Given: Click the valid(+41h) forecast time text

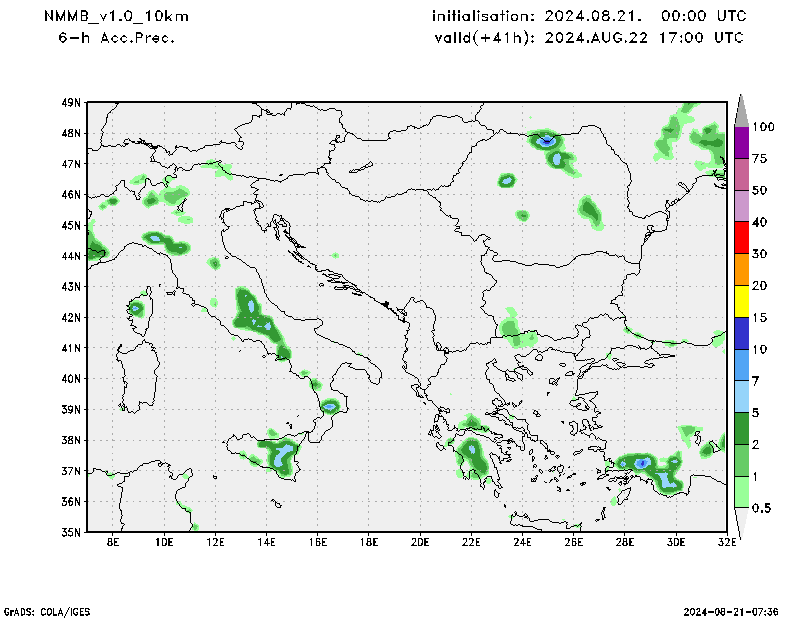Looking at the screenshot, I should point(589,38).
